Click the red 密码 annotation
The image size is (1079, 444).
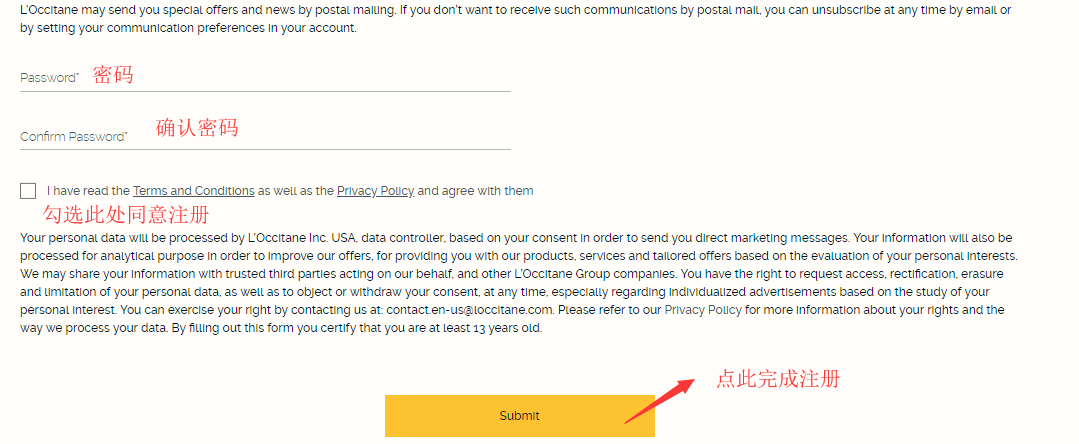pyautogui.click(x=113, y=75)
